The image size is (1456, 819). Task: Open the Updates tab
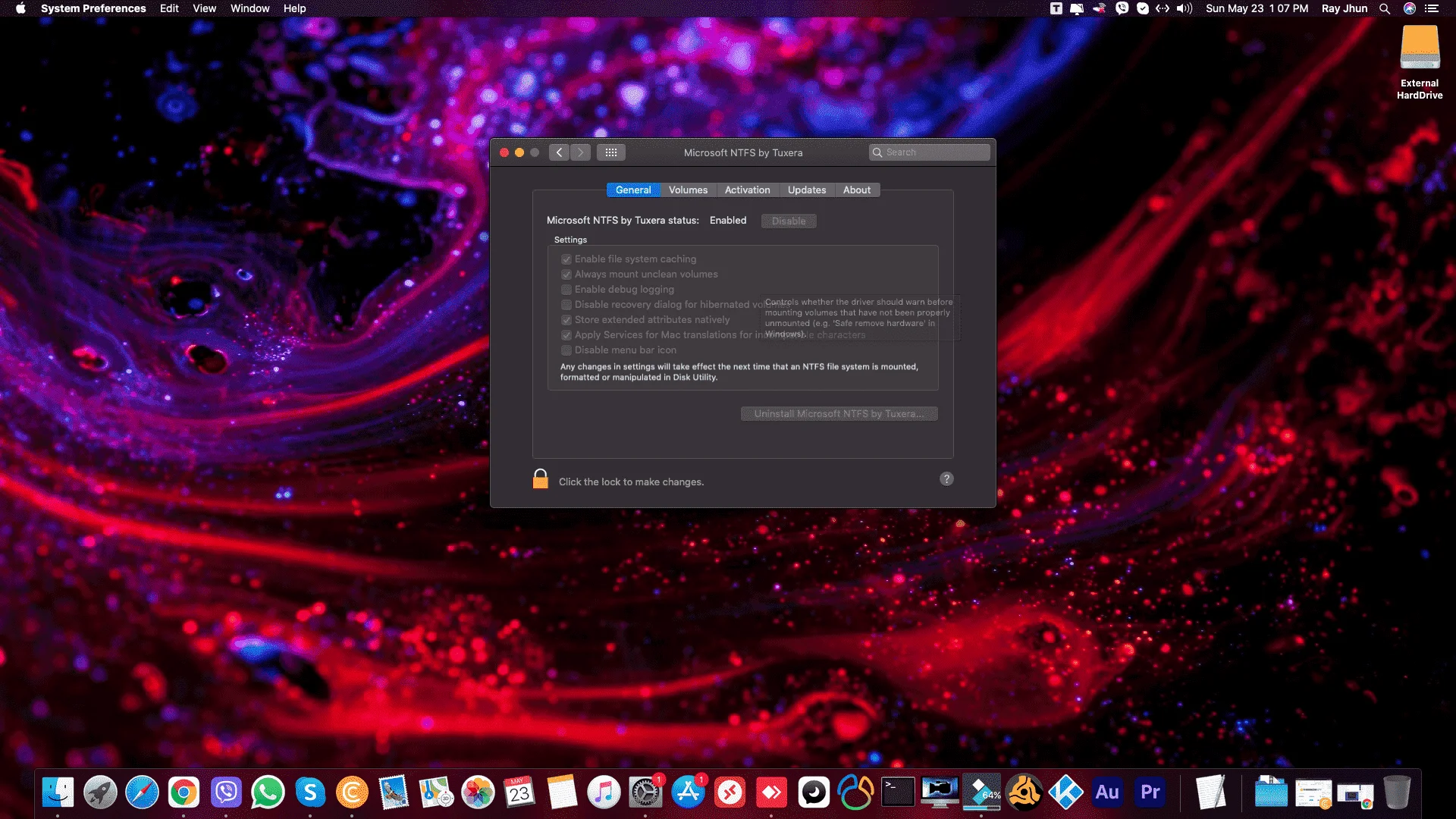coord(807,190)
